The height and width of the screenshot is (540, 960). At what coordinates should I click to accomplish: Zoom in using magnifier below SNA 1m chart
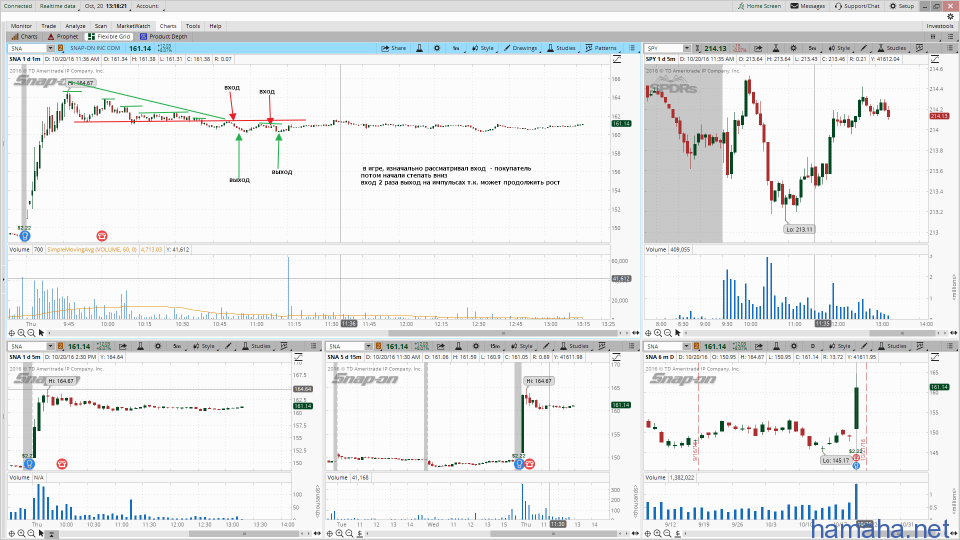(x=21, y=333)
